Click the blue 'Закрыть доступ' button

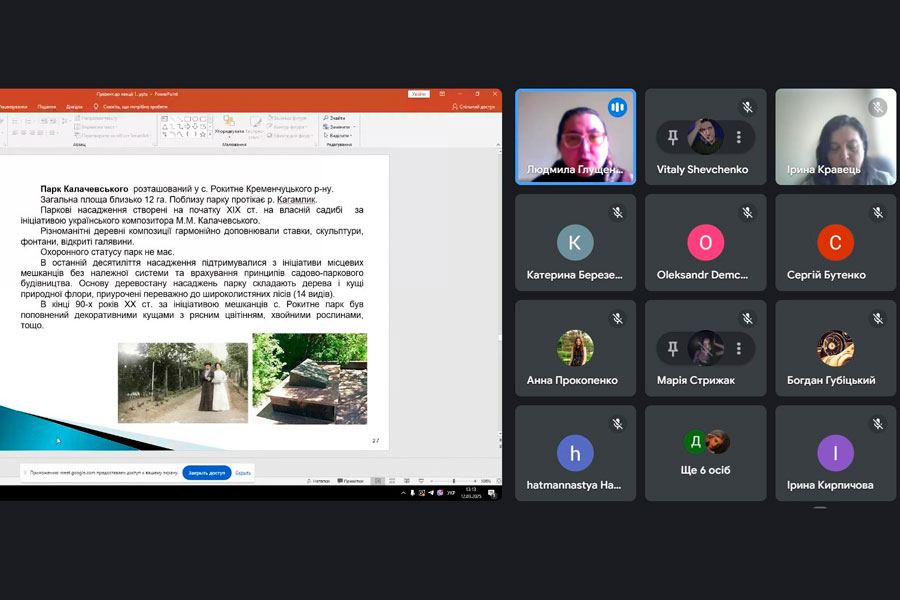(207, 472)
